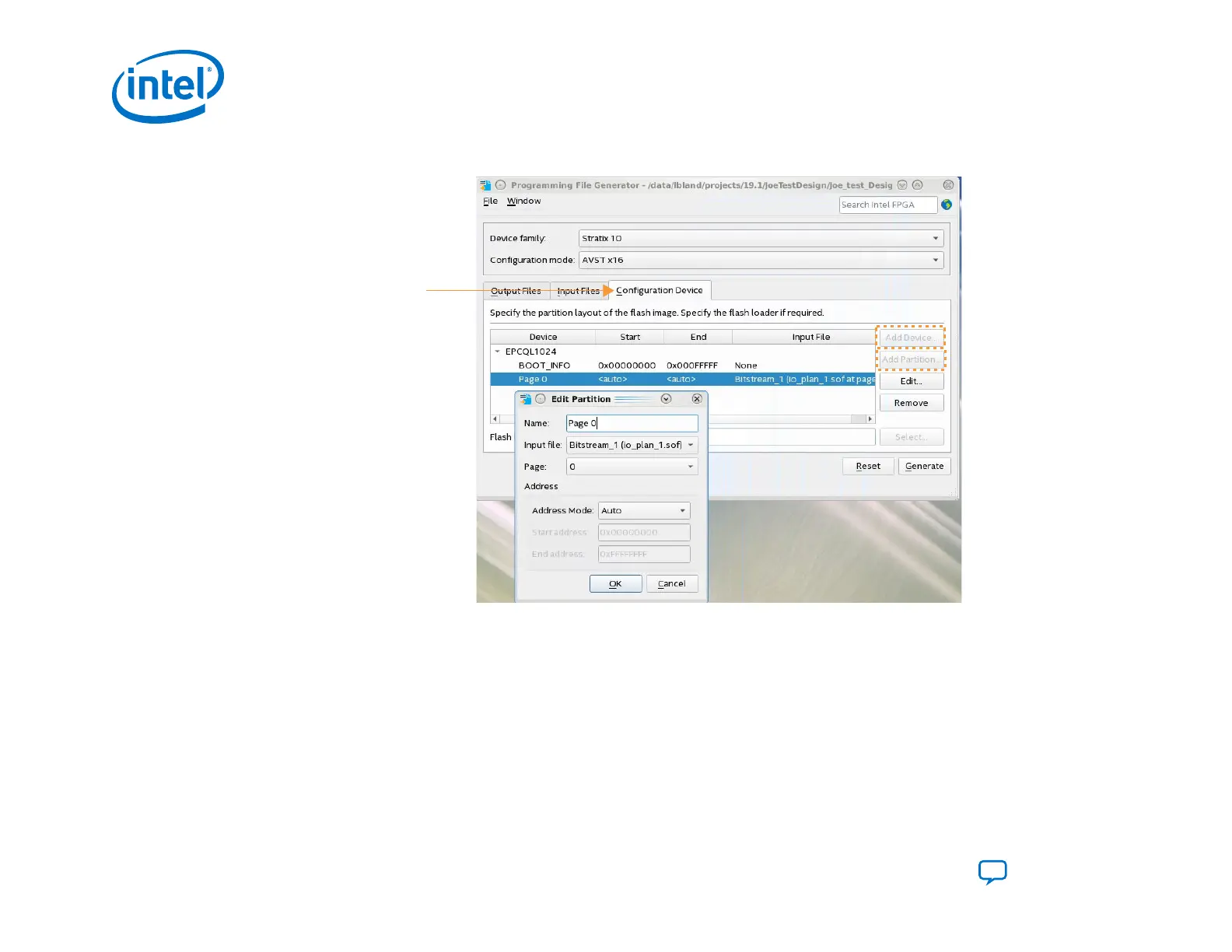This screenshot has width=1232, height=952.
Task: Select the BOOT_INFO partition row
Action: (683, 366)
